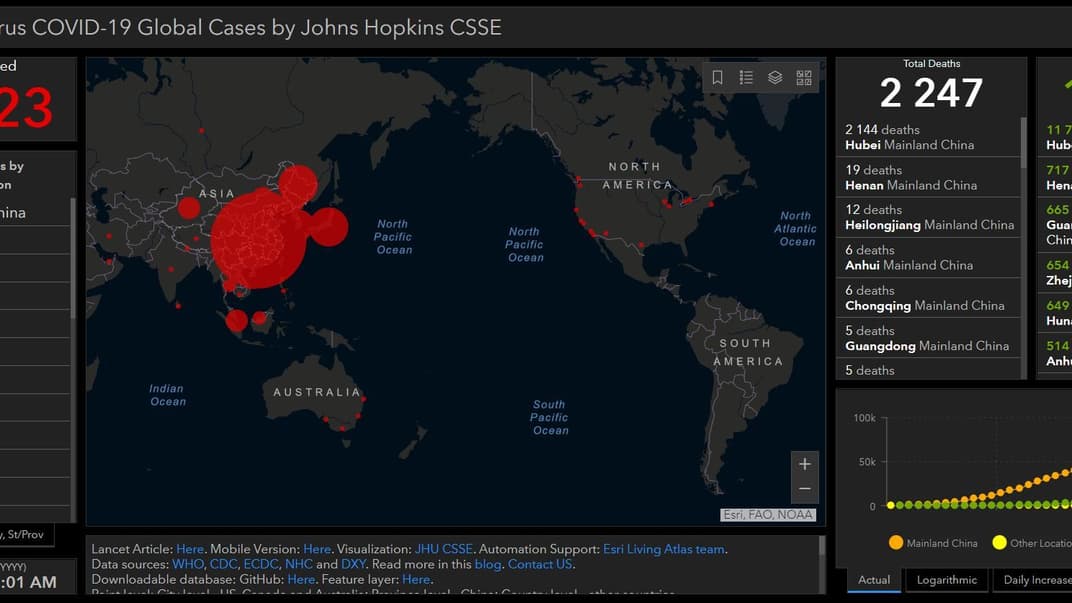The height and width of the screenshot is (603, 1072).
Task: Toggle Other Locations yellow legend marker
Action: tap(999, 543)
